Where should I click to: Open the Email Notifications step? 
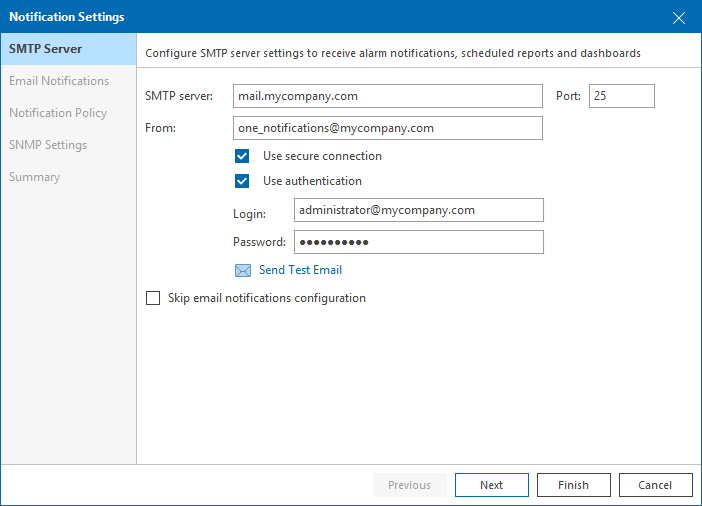click(x=59, y=81)
